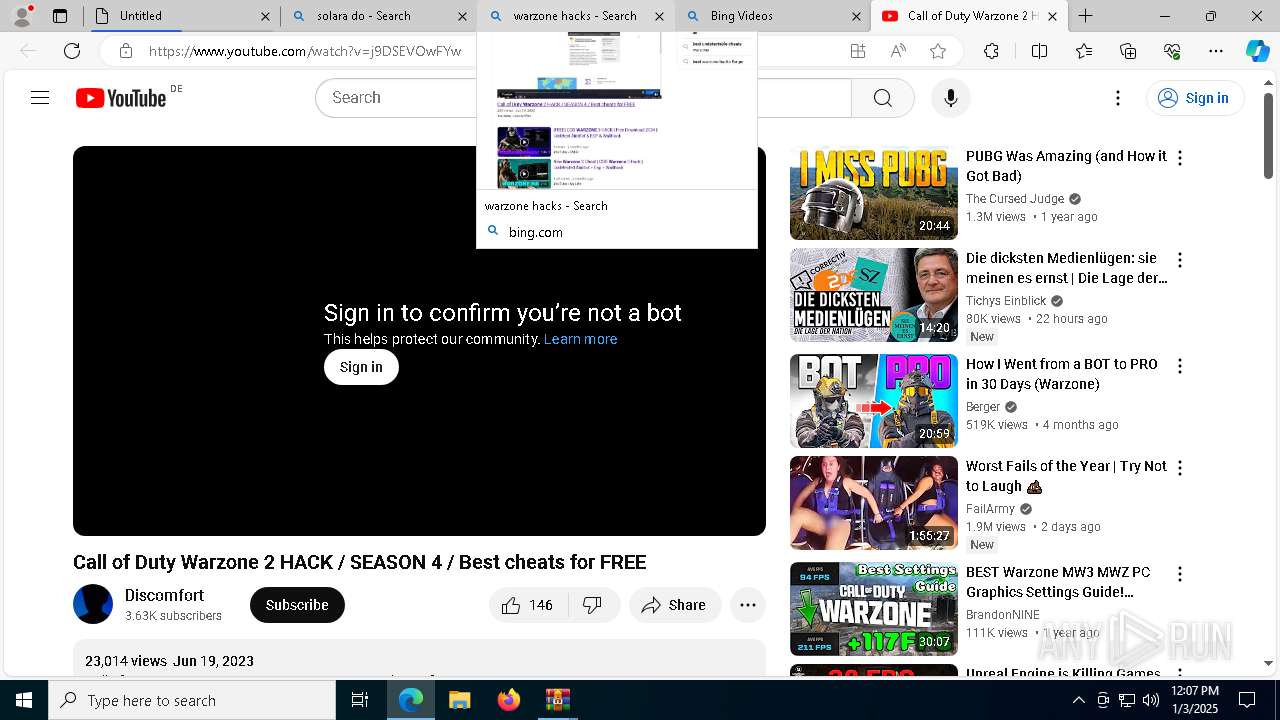Open BOT to PRO Warzone thumbnail

coord(874,401)
